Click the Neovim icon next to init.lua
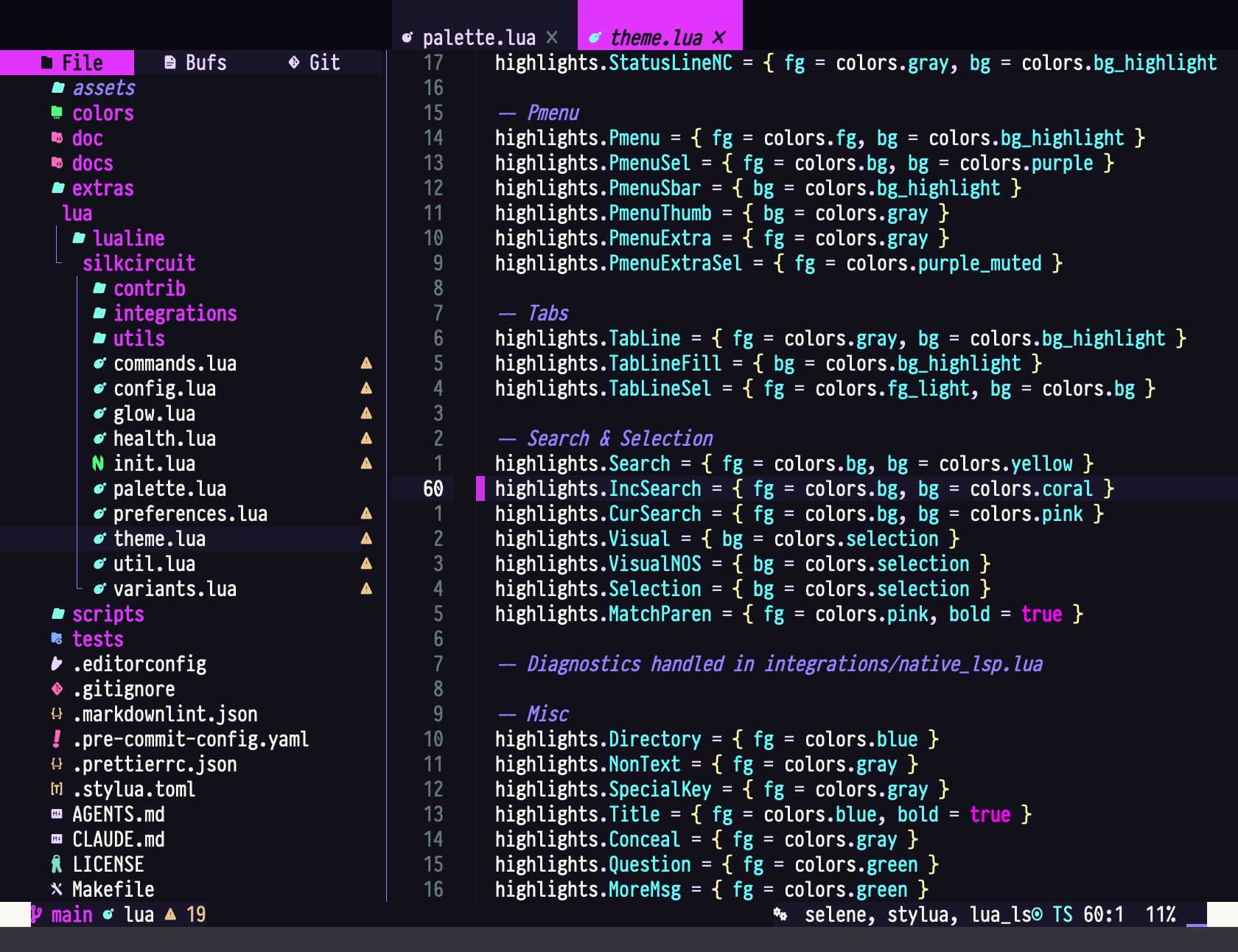Screen dimensions: 1238x952 click(98, 463)
